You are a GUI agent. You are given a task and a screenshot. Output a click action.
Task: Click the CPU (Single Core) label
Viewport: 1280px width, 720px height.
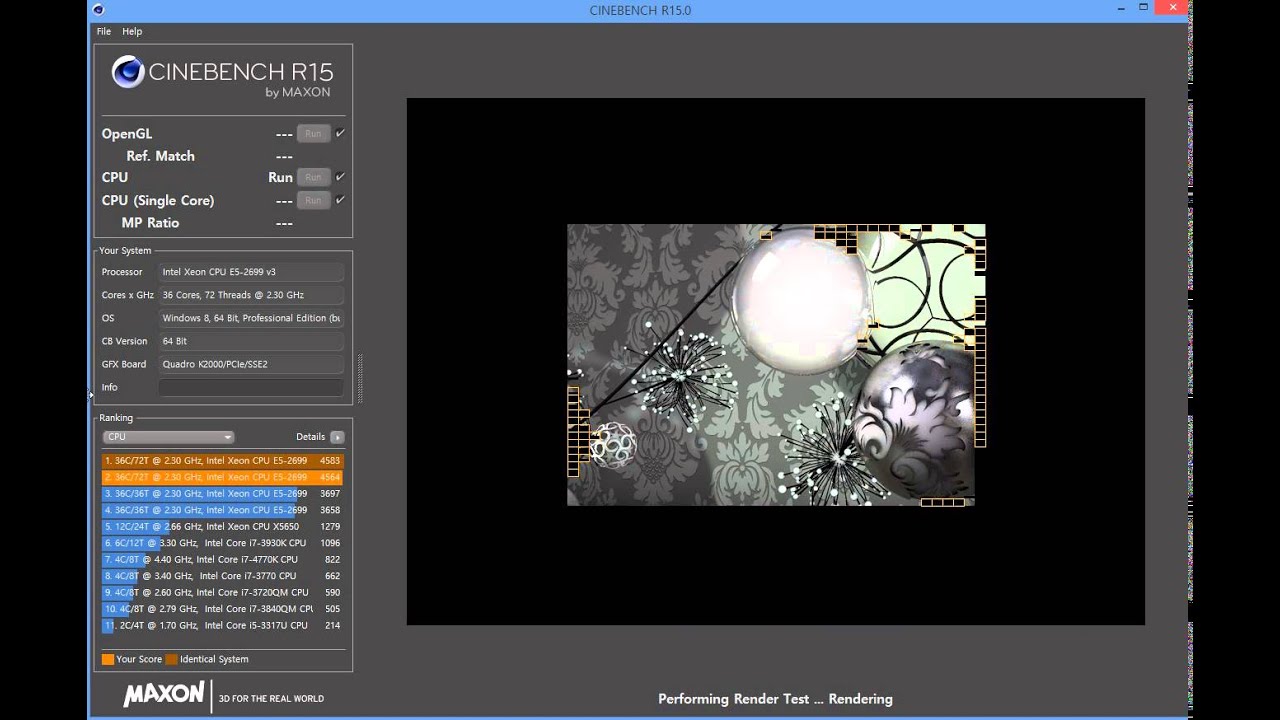coord(158,201)
